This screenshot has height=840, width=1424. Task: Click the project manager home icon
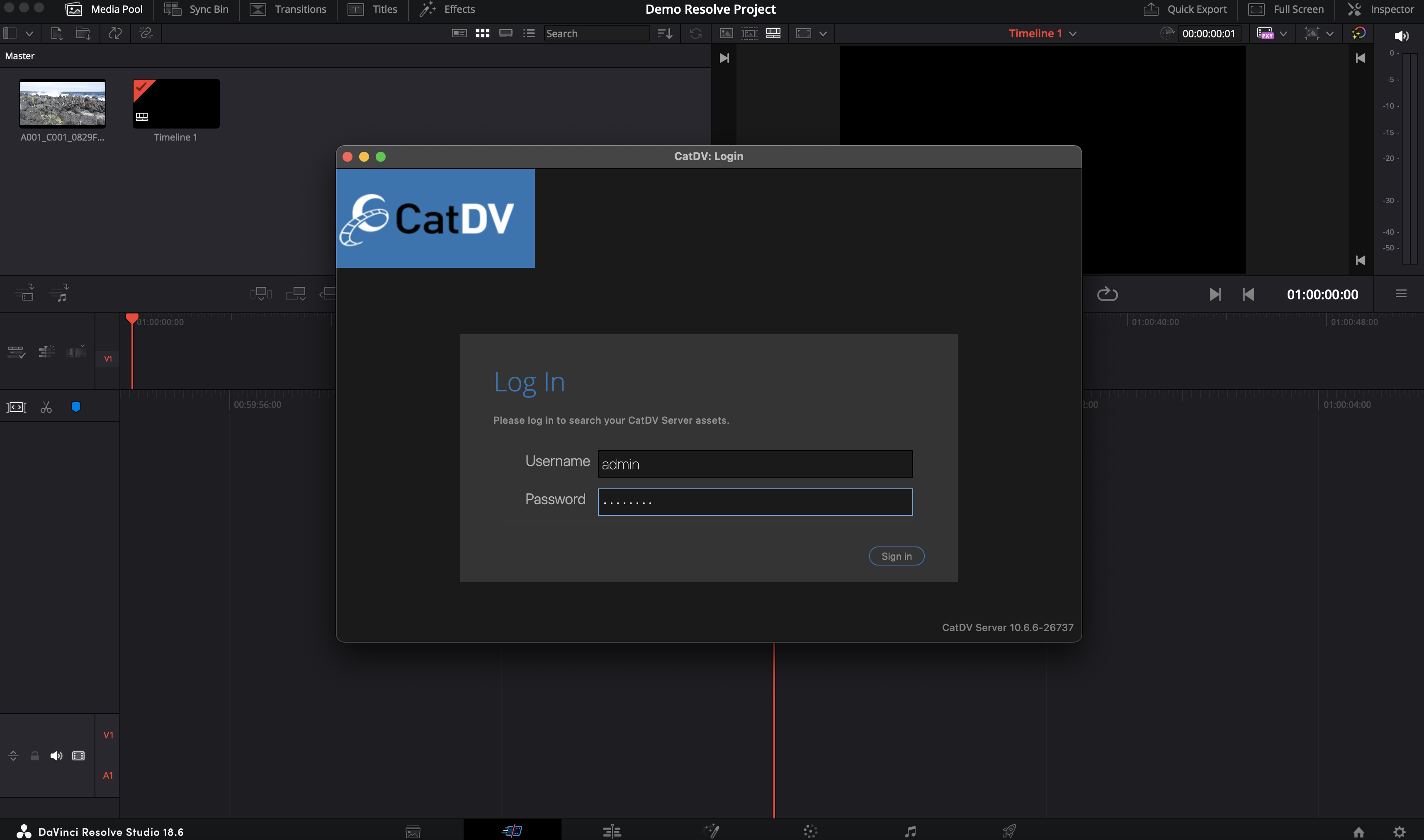coord(1358,832)
